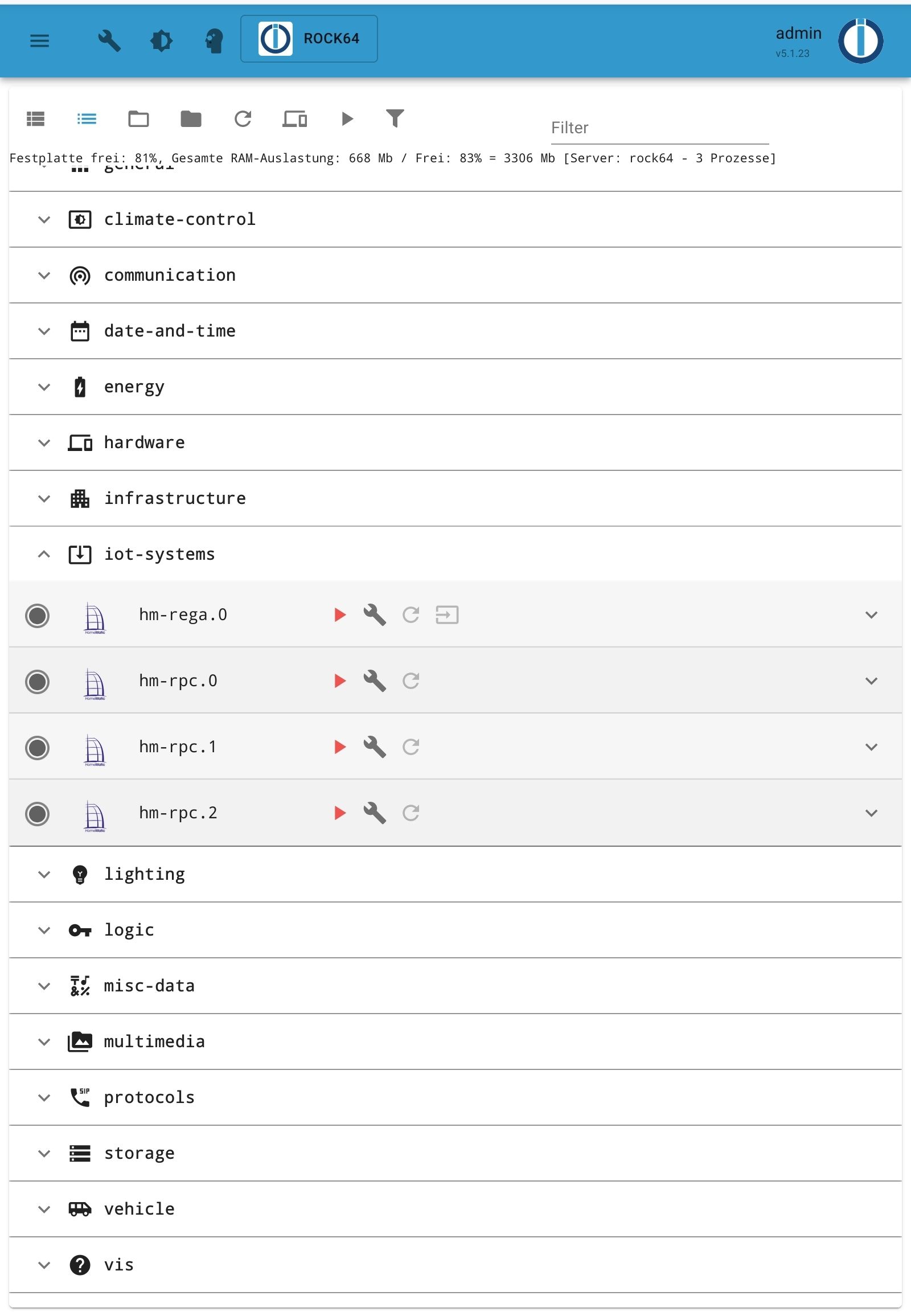The width and height of the screenshot is (911, 1316).
Task: Click the expert mode head icon
Action: coord(214,40)
